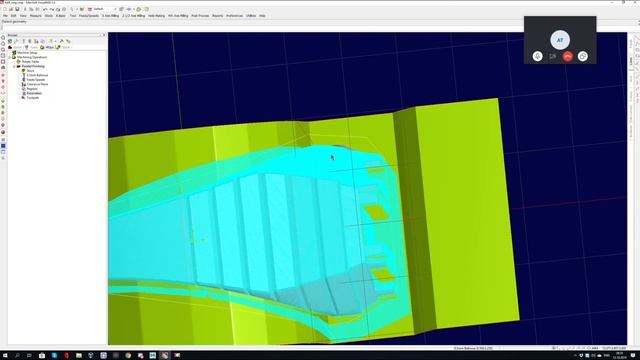640x360 pixels.
Task: Select the Machining Operations tree item
Action: [x=32, y=57]
